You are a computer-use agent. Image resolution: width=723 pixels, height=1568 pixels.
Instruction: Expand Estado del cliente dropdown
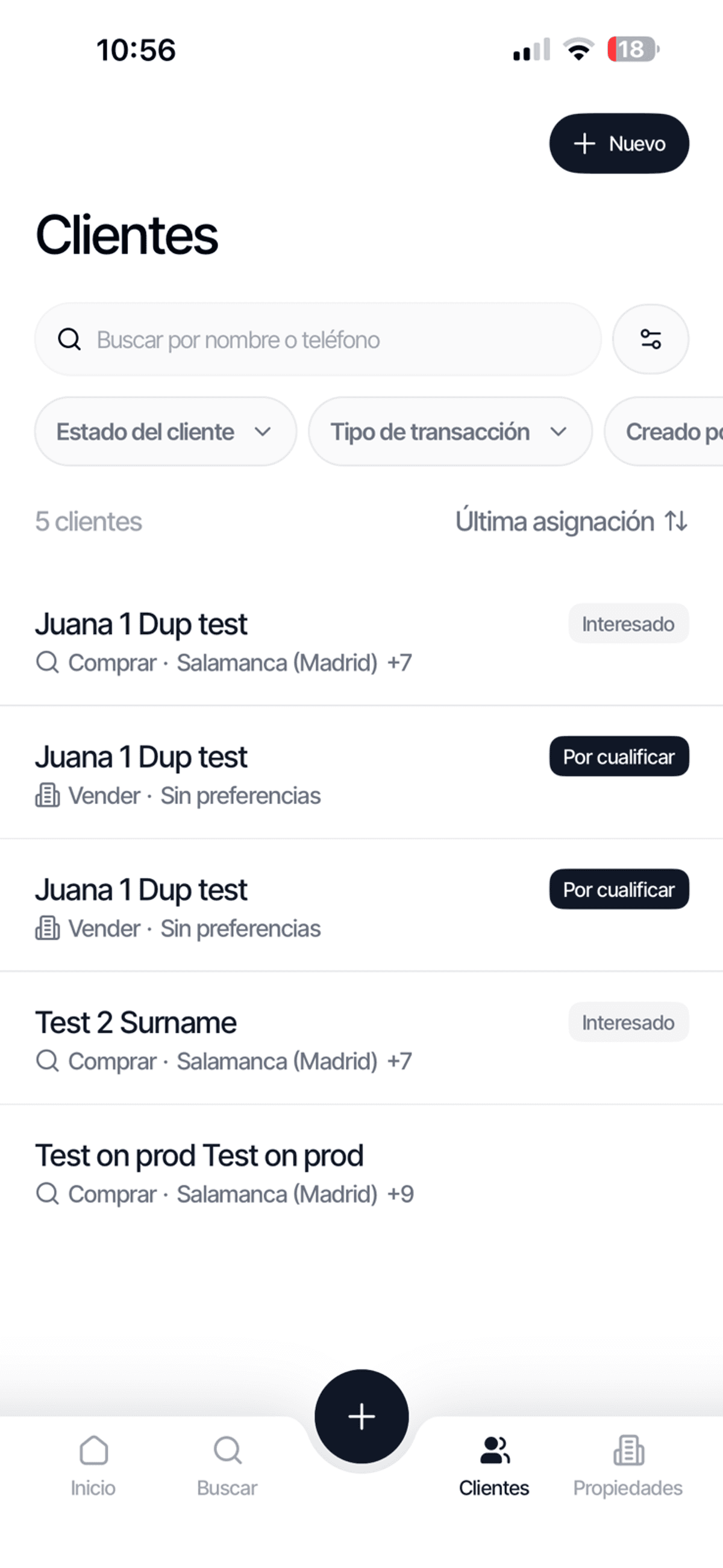[165, 431]
